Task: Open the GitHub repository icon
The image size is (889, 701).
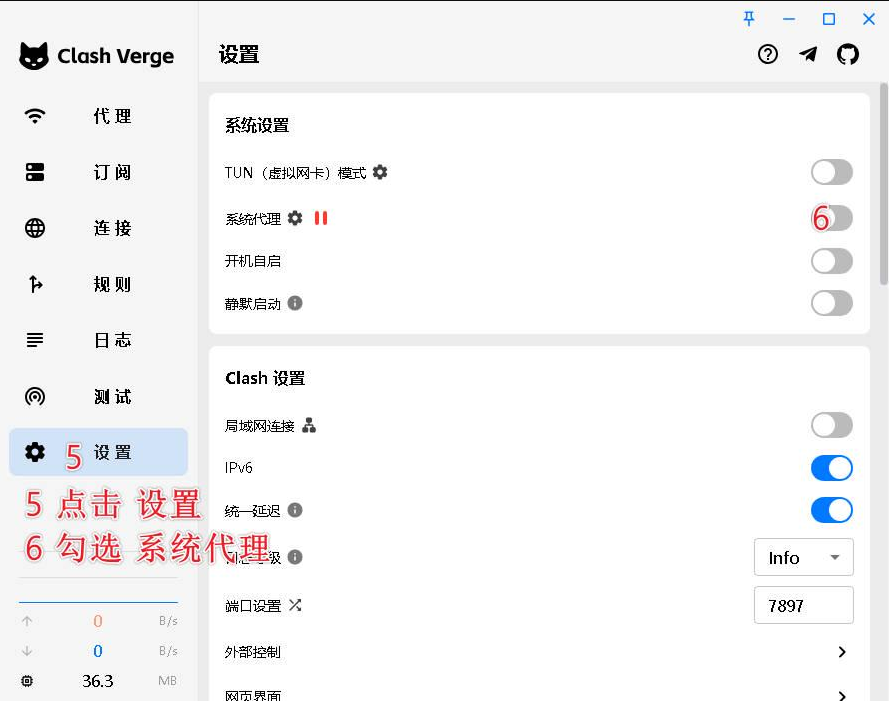Action: 848,54
